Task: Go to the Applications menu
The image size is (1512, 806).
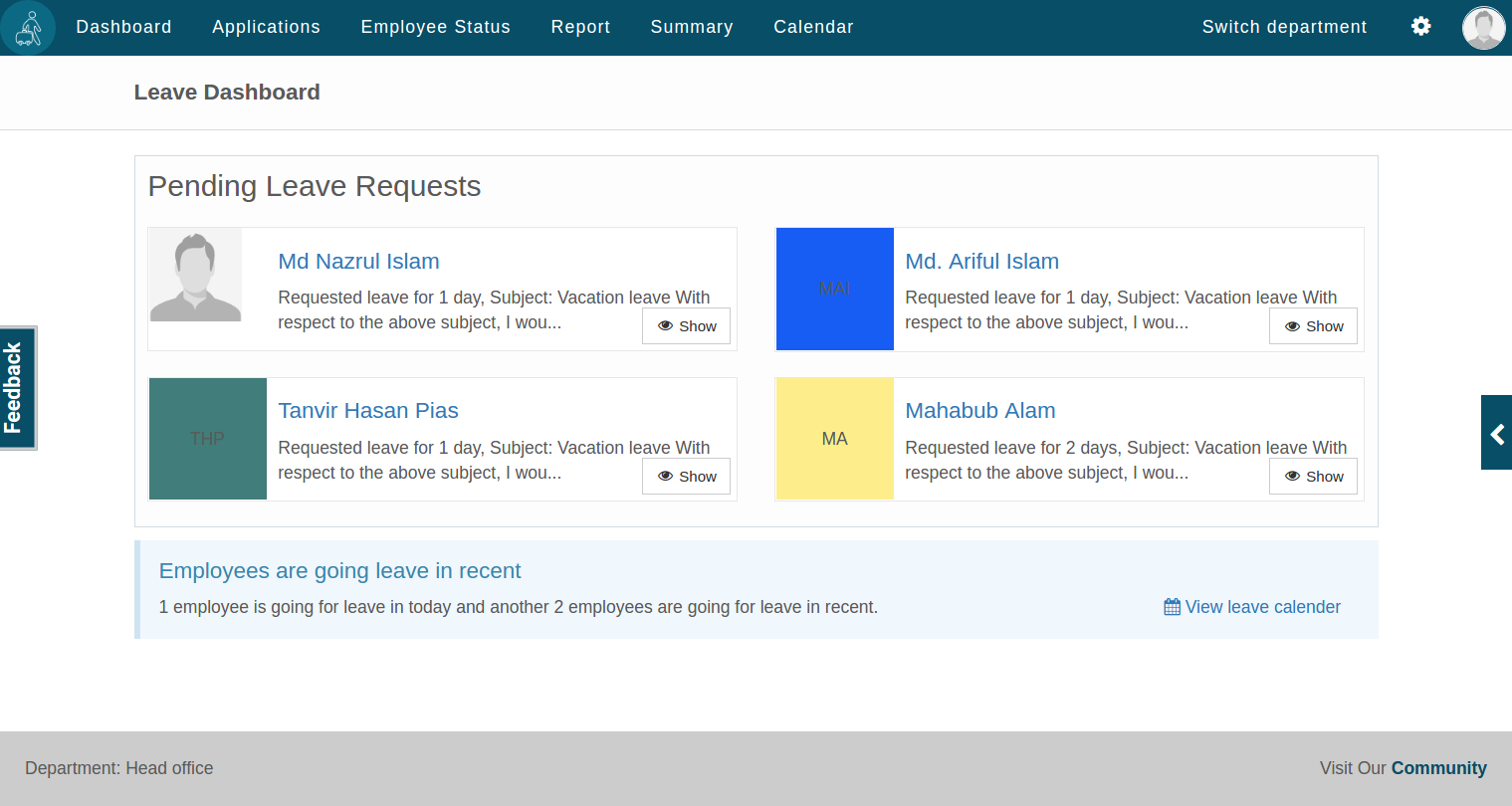Action: [266, 27]
